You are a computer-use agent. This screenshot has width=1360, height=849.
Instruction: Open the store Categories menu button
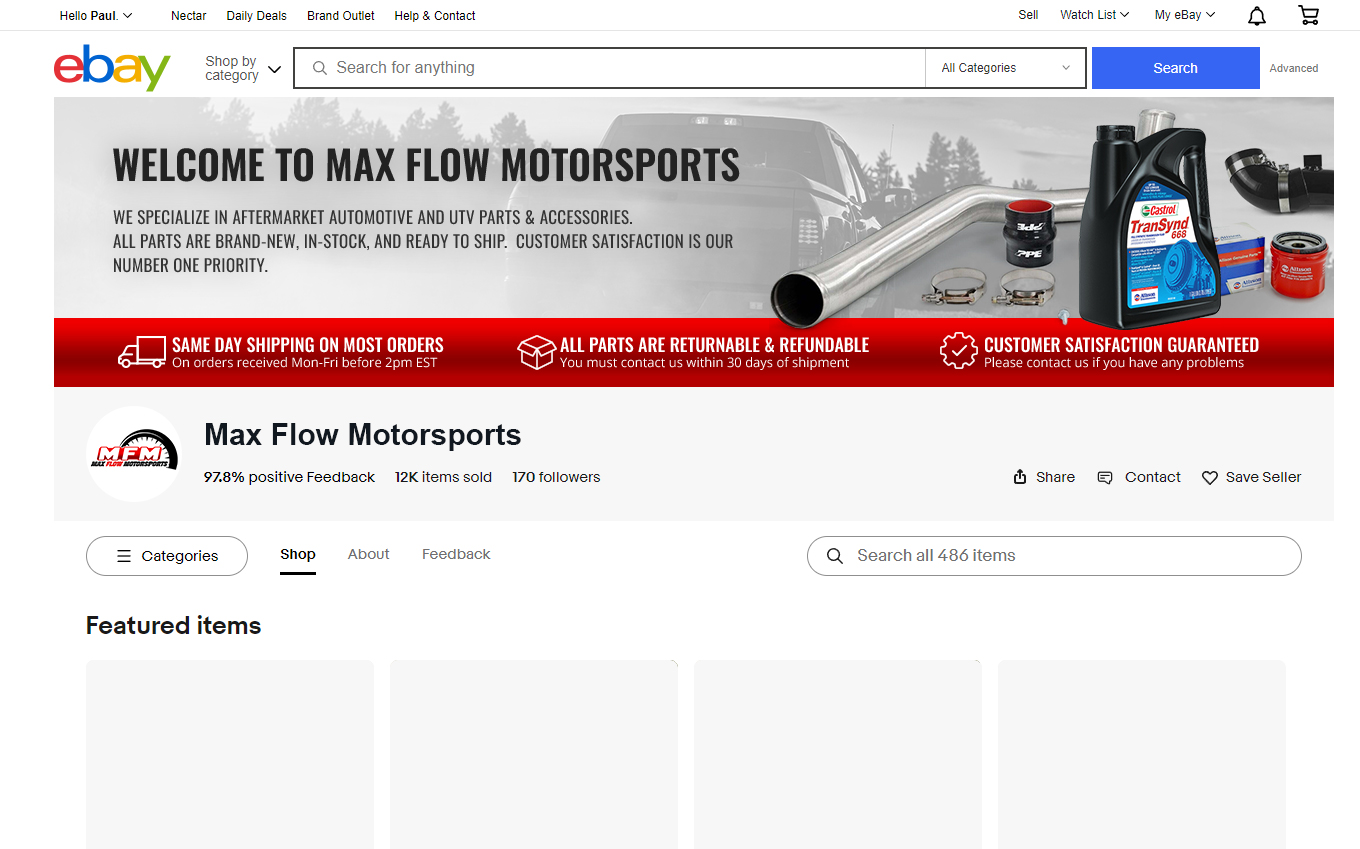[167, 556]
